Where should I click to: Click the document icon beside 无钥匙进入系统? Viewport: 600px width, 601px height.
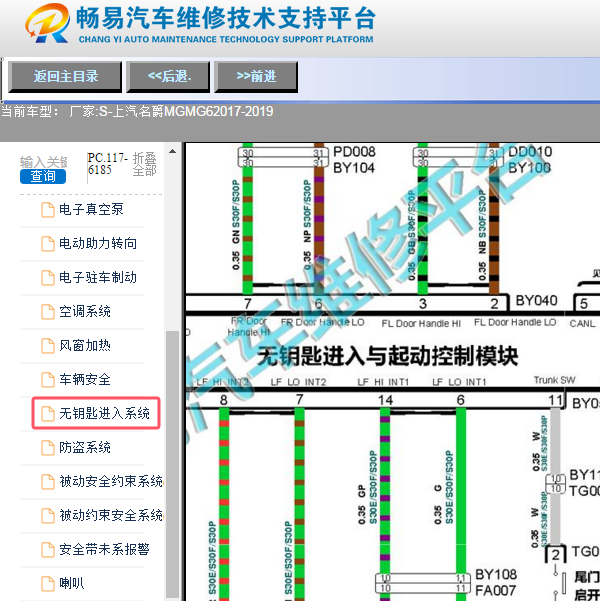(48, 414)
